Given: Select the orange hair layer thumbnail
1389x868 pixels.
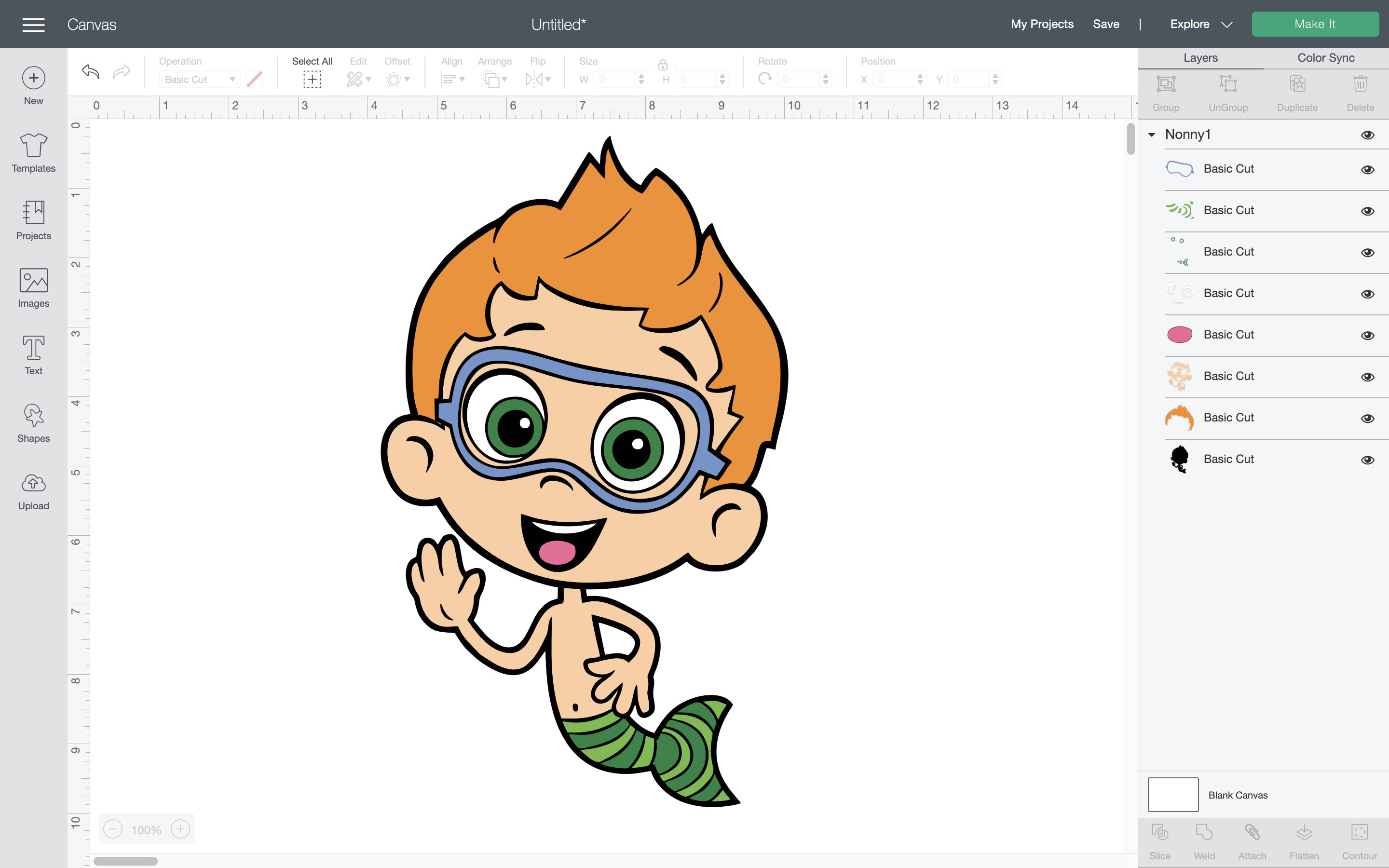Looking at the screenshot, I should [x=1179, y=418].
